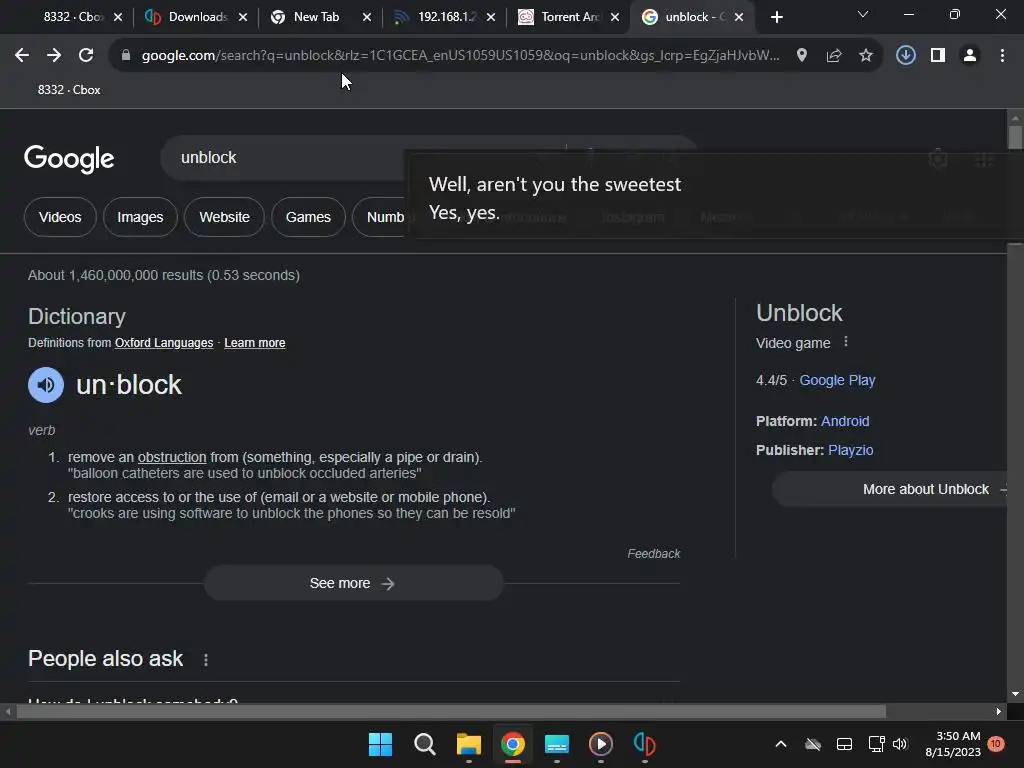
Task: Follow the obstruction definition link
Action: 172,457
